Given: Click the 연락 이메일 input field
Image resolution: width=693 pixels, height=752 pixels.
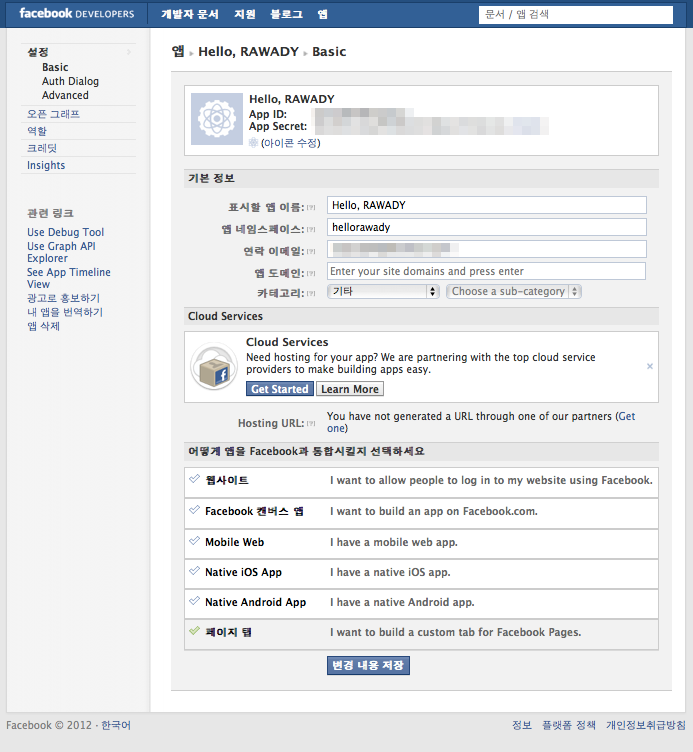Looking at the screenshot, I should tap(487, 249).
